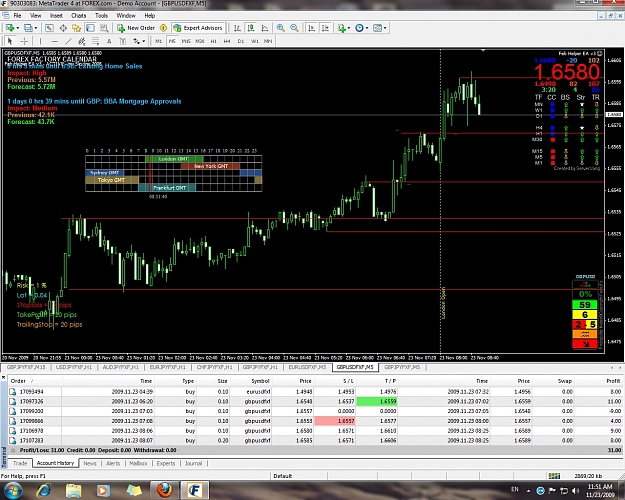Set timeframe to H4

[x=227, y=41]
